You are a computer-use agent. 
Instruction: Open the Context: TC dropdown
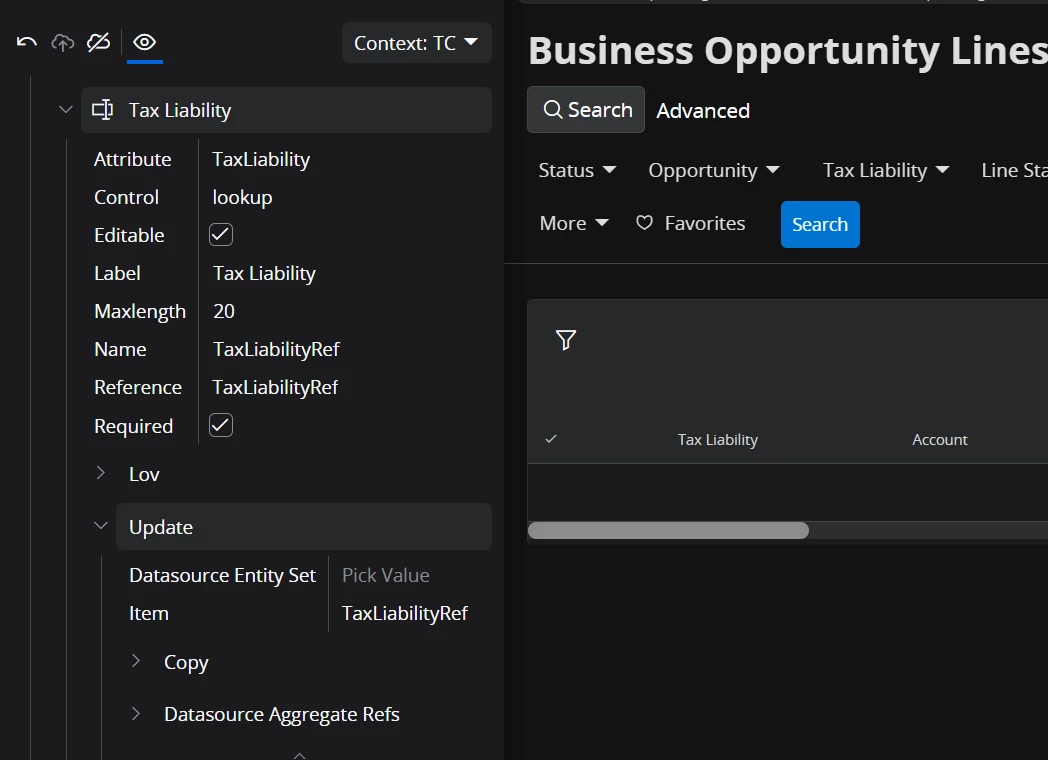point(416,43)
